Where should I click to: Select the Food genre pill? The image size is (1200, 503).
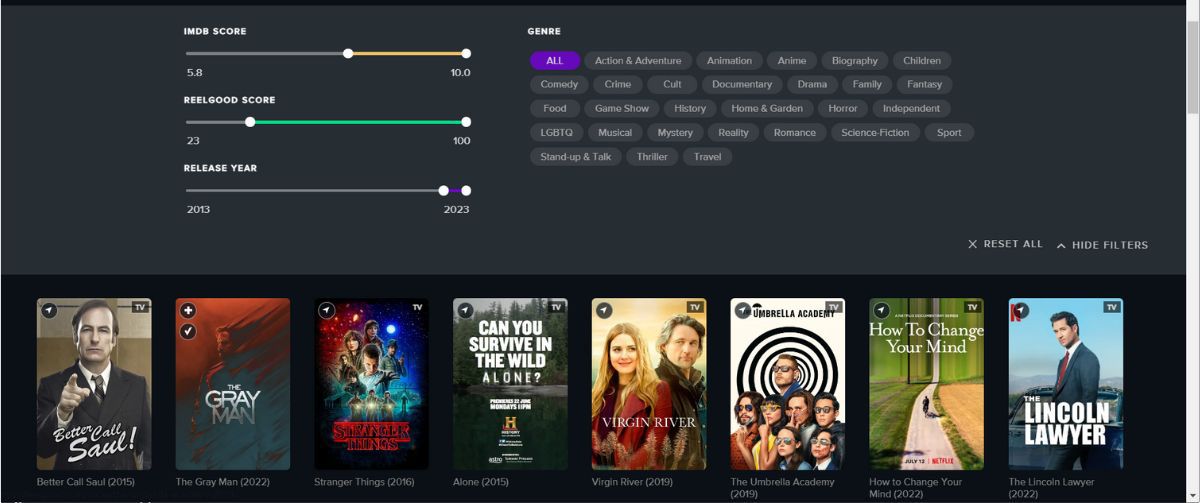pos(555,109)
